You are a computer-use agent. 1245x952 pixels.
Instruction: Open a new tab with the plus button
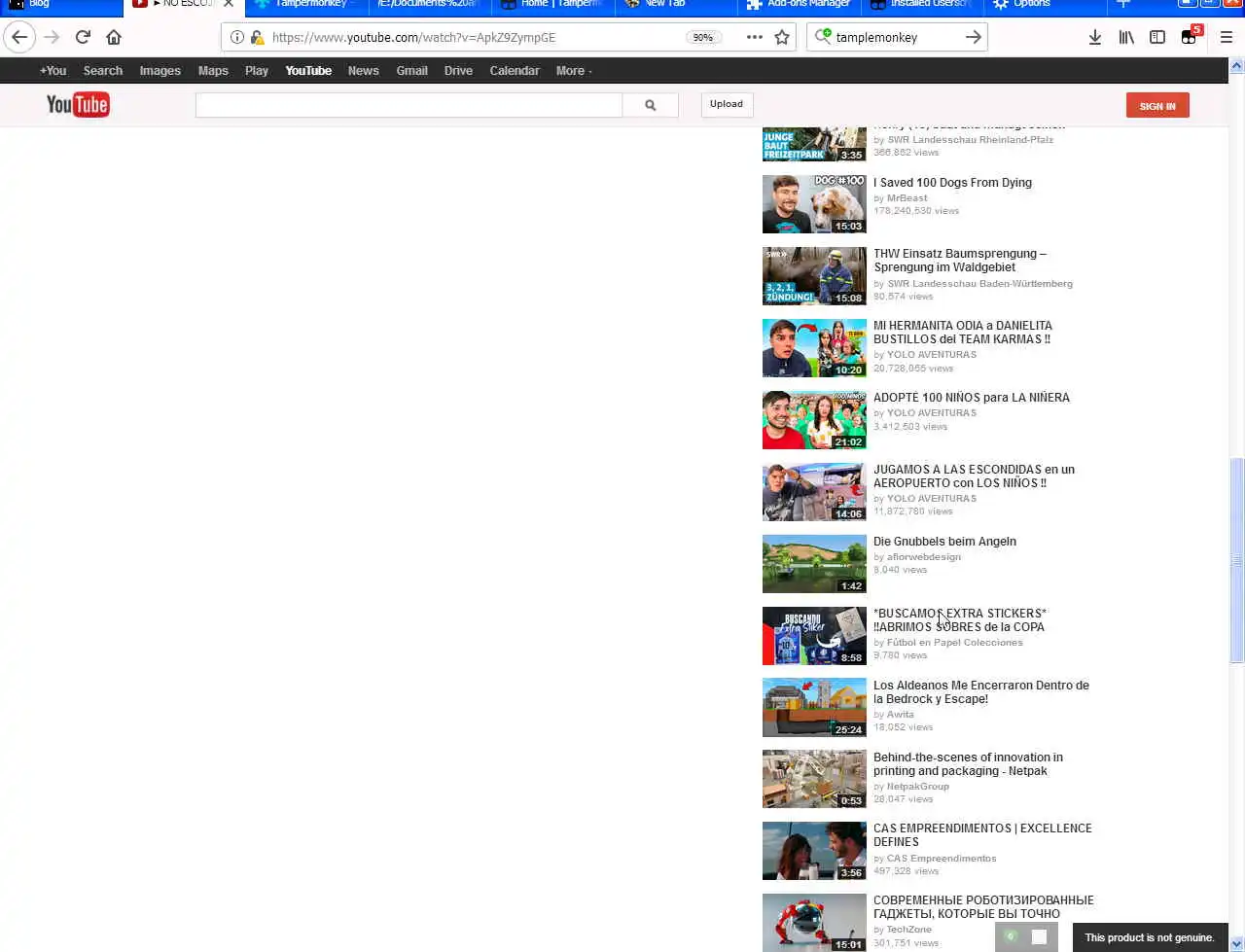[1123, 4]
